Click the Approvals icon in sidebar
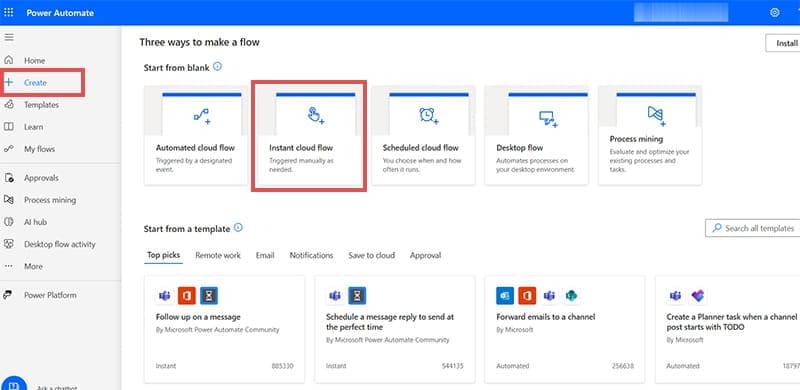 [9, 178]
